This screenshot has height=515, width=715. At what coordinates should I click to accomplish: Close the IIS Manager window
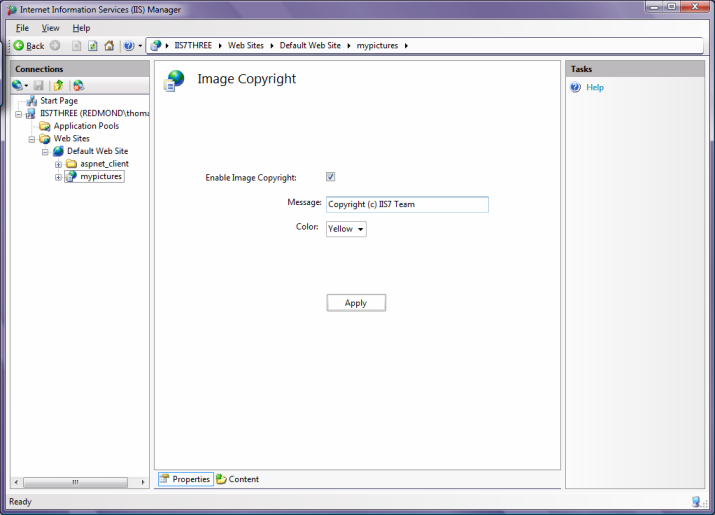point(695,7)
